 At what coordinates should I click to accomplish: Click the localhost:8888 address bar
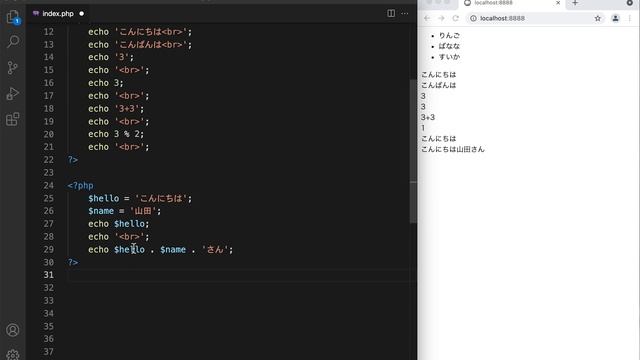[x=535, y=18]
